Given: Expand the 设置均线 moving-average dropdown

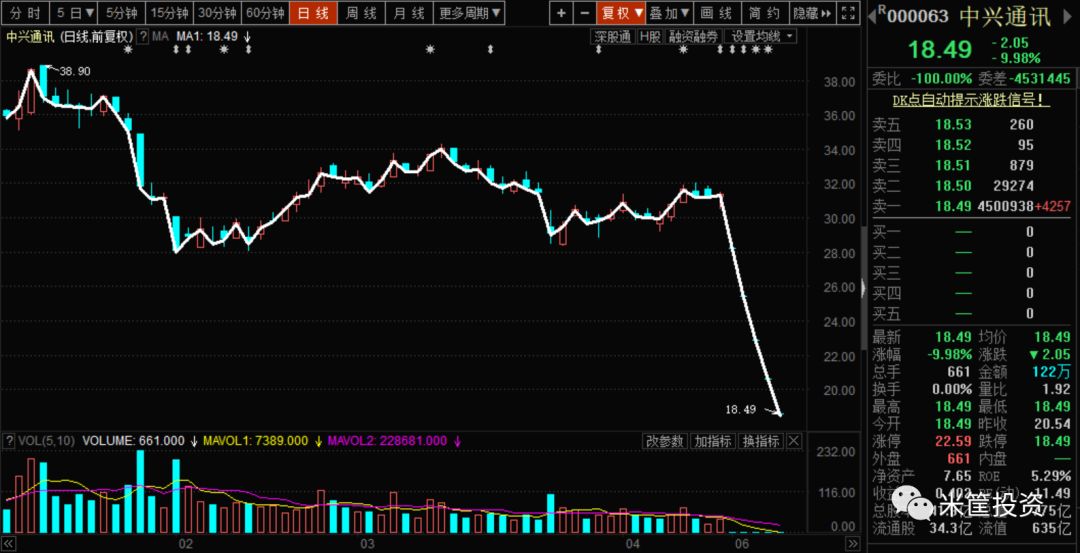Looking at the screenshot, I should point(761,36).
